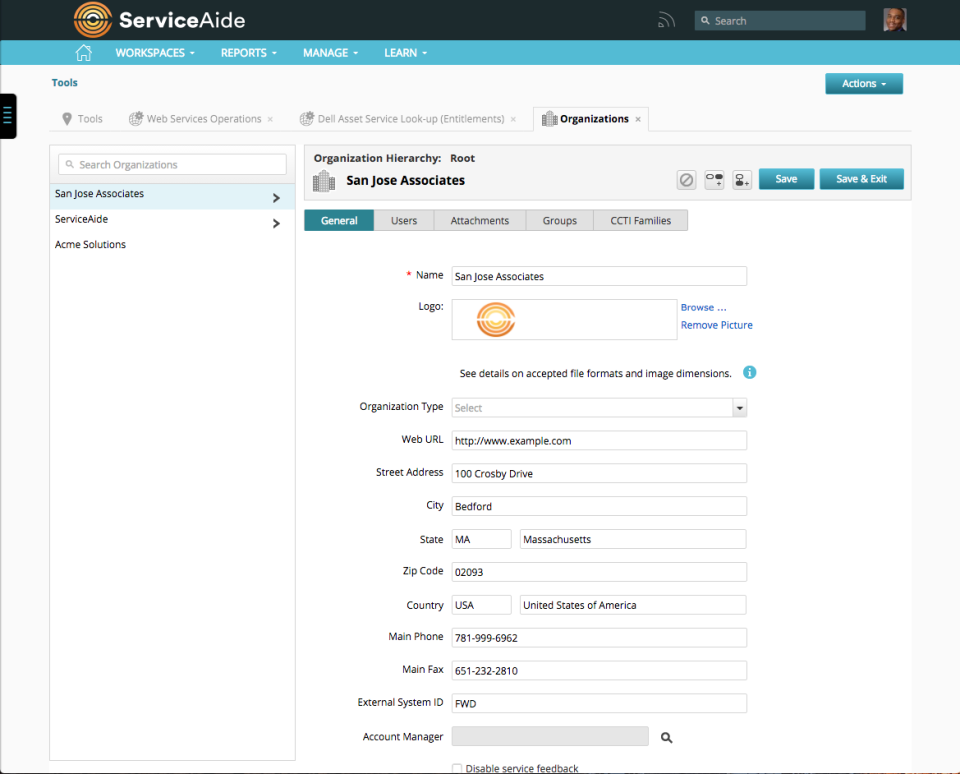Click the Tools breadcrumb heading

pos(64,83)
